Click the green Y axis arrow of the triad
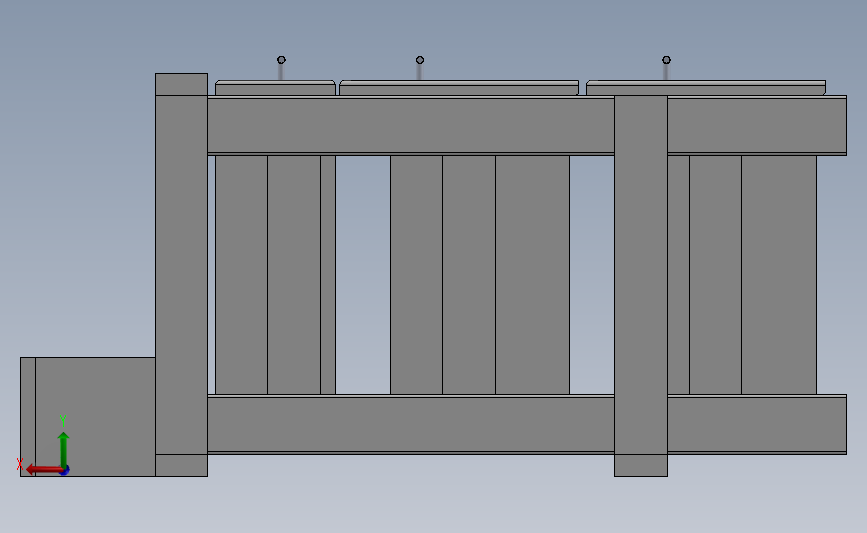This screenshot has height=533, width=867. point(64,449)
